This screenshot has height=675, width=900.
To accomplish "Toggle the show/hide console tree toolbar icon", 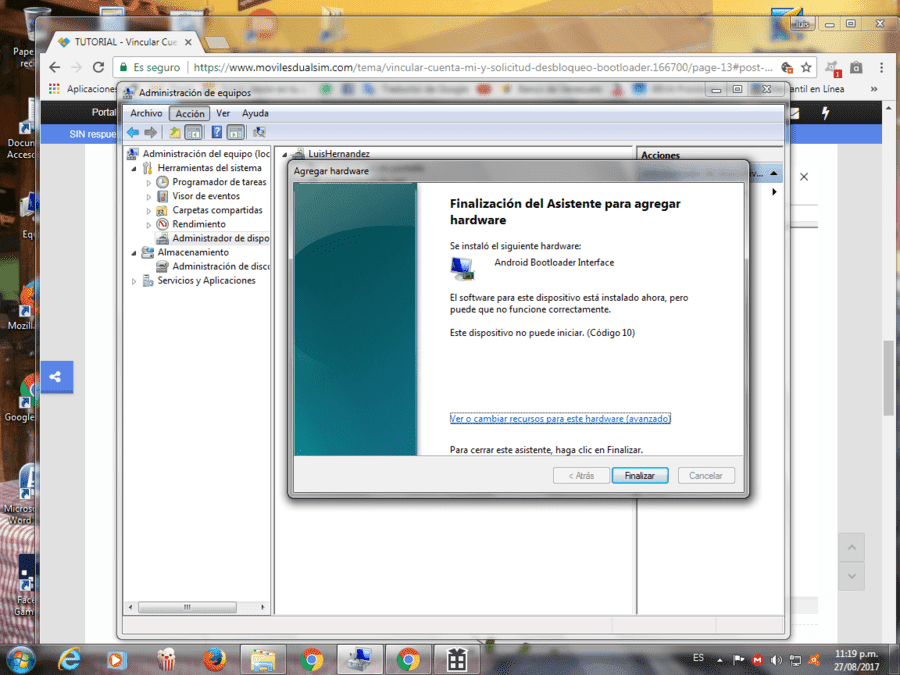I will click(x=193, y=133).
